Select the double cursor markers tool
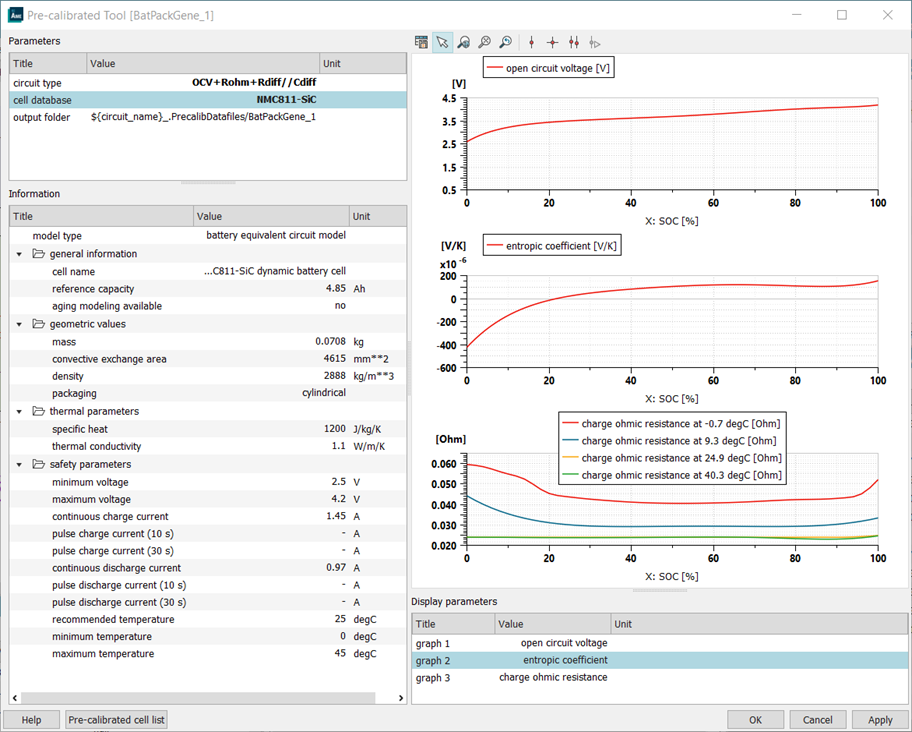This screenshot has width=912, height=732. pos(573,42)
